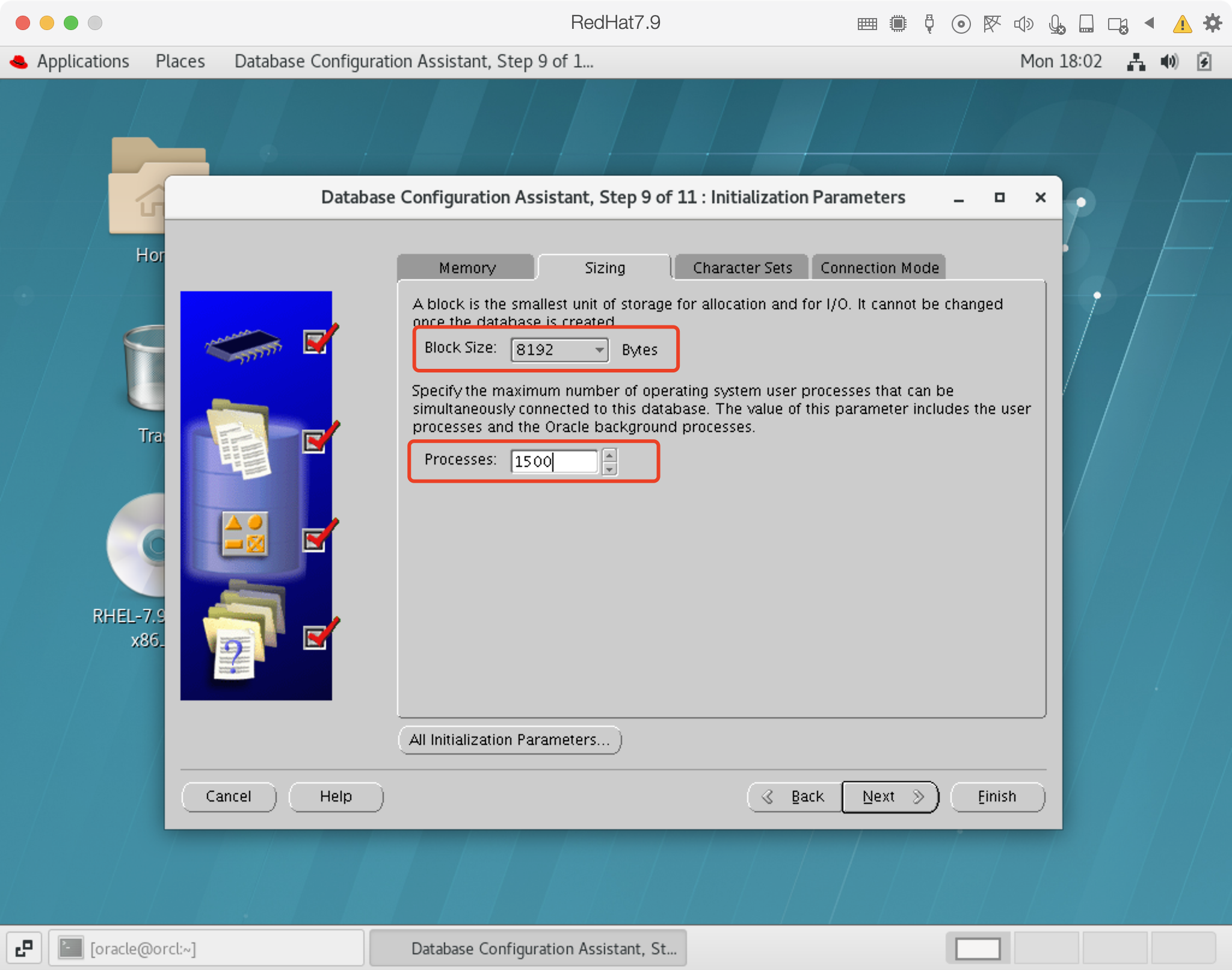This screenshot has width=1232, height=970.
Task: Toggle the first red checkmark box beside chip
Action: point(315,343)
